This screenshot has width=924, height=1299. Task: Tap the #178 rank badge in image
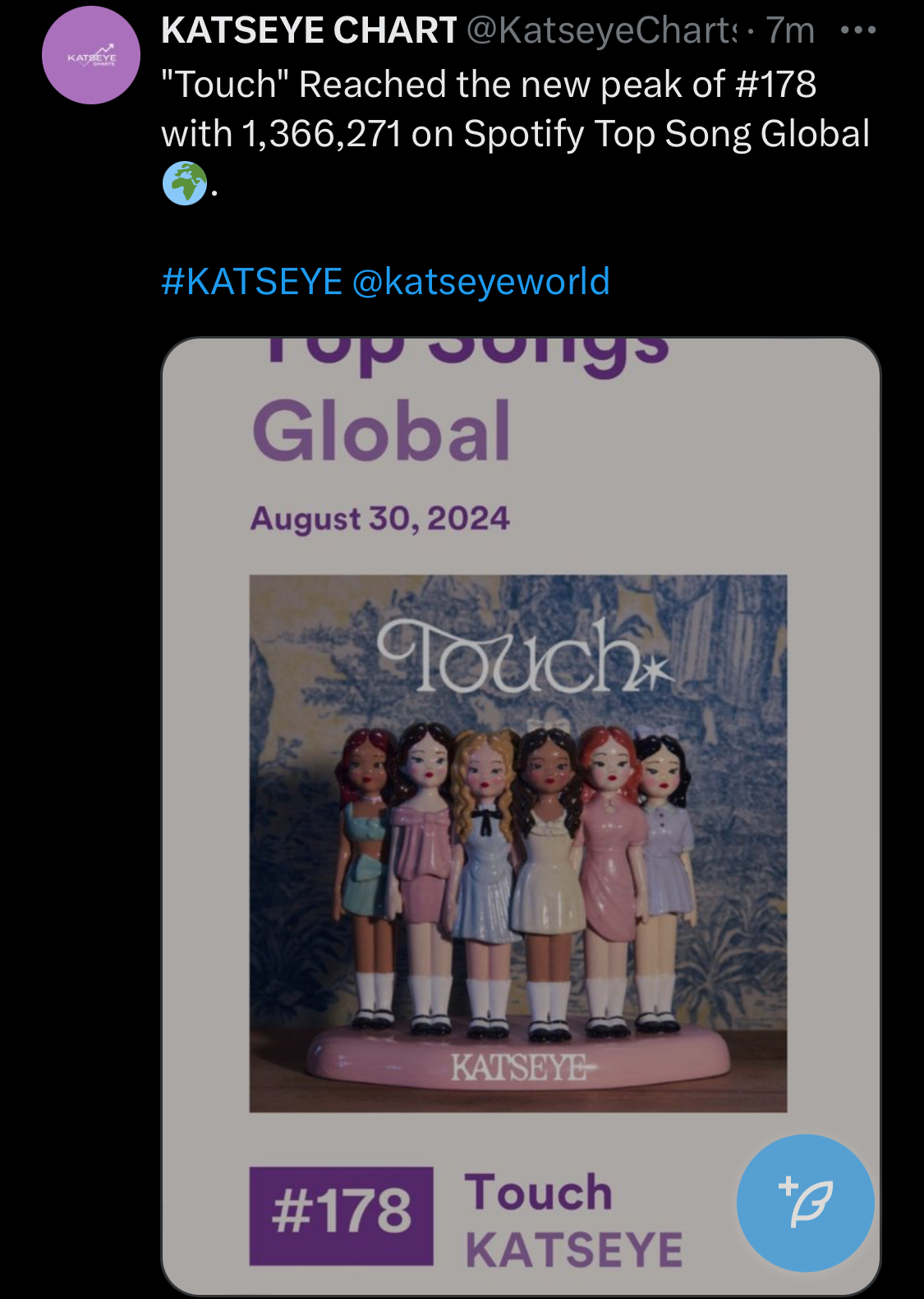[x=342, y=1216]
